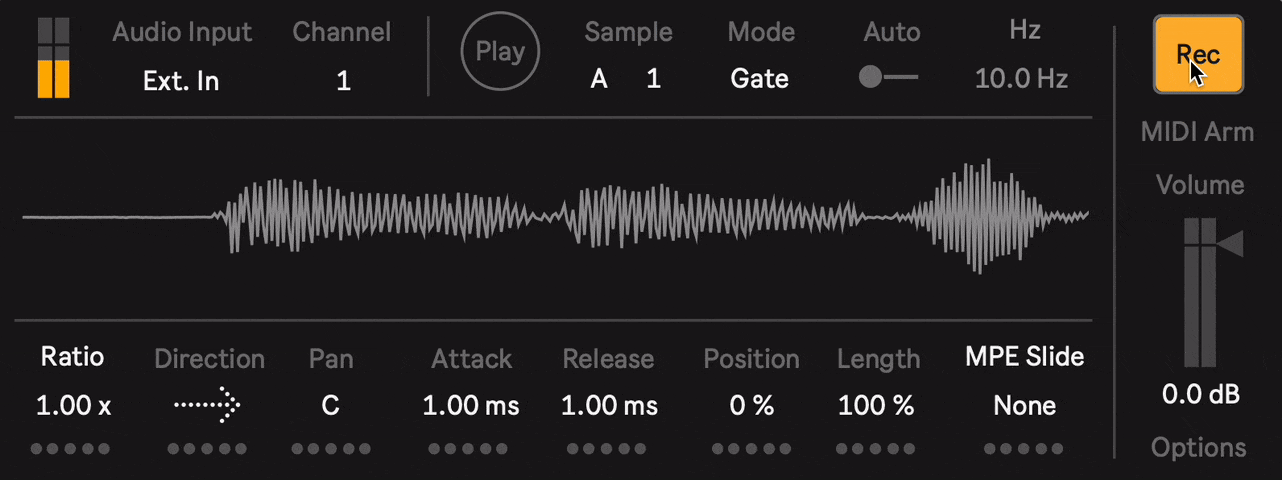Click the dots below Pan
The width and height of the screenshot is (1282, 480).
click(x=331, y=449)
